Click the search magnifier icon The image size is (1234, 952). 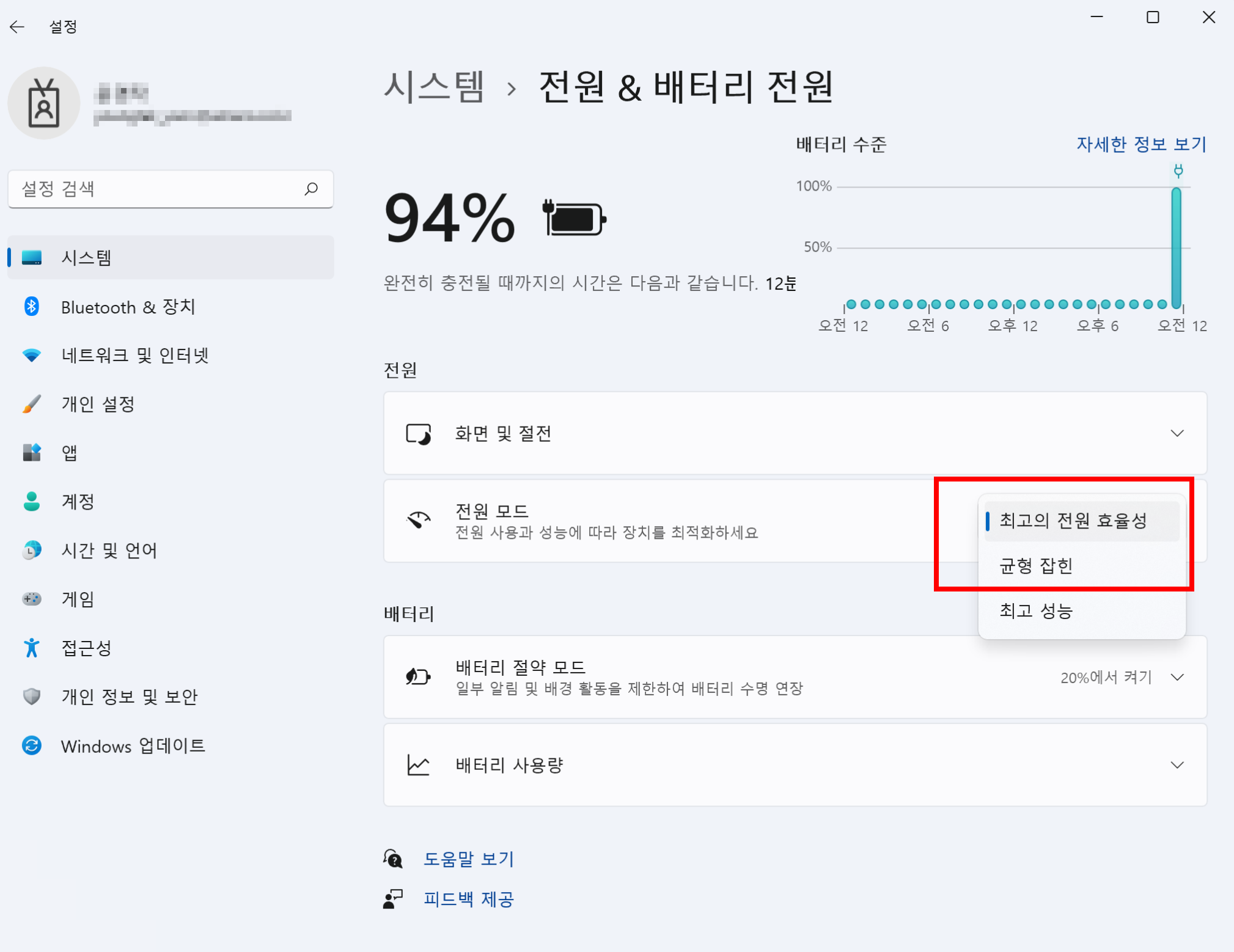(x=311, y=189)
